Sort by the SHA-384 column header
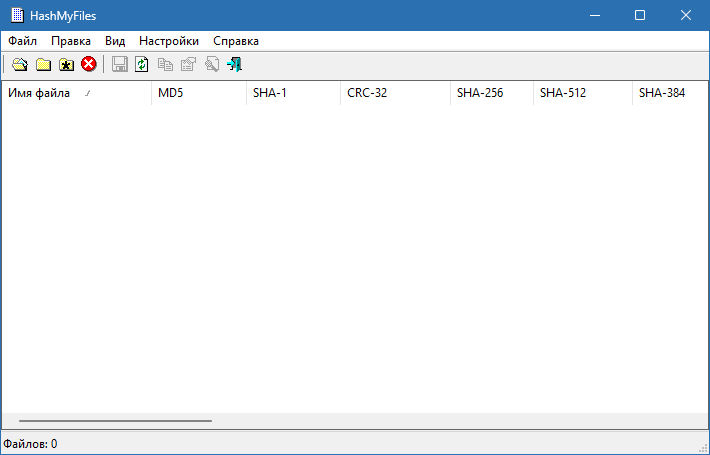Screen dimensions: 710x455 click(671, 93)
